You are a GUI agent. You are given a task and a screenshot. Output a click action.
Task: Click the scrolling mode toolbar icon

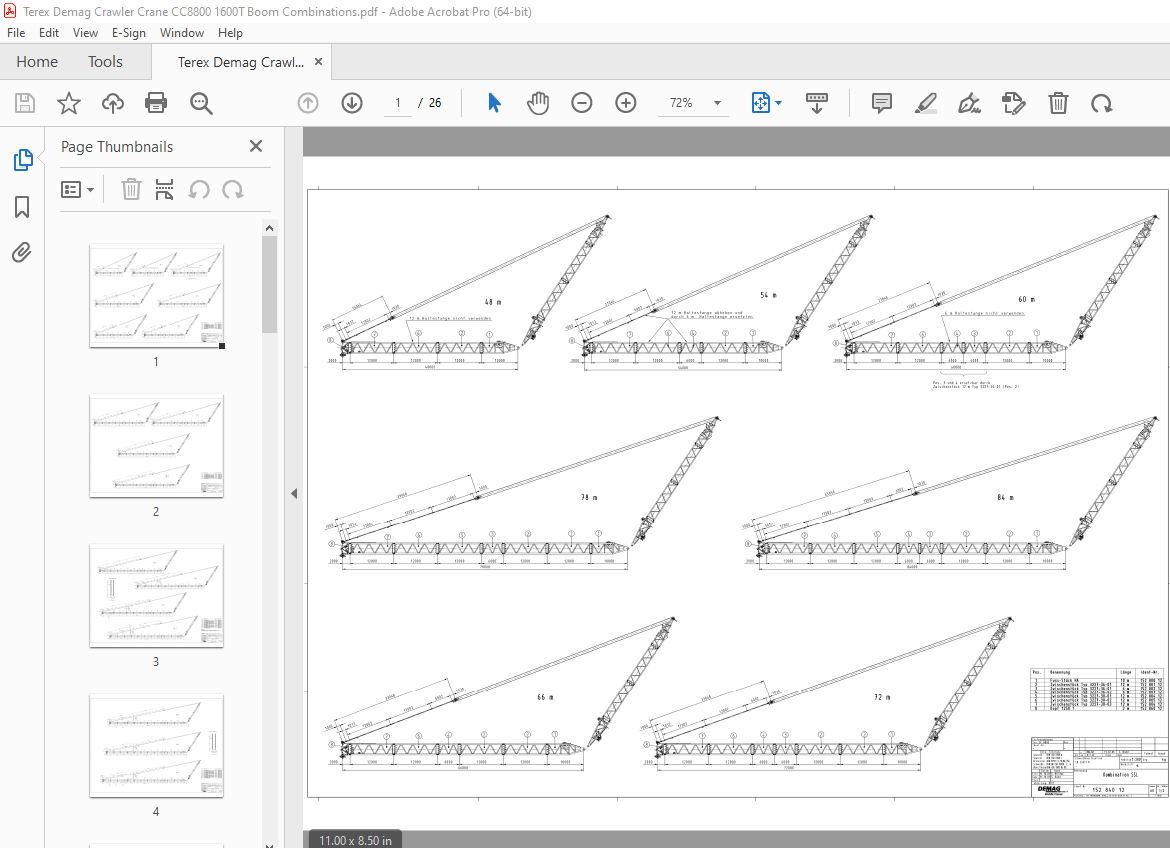816,103
